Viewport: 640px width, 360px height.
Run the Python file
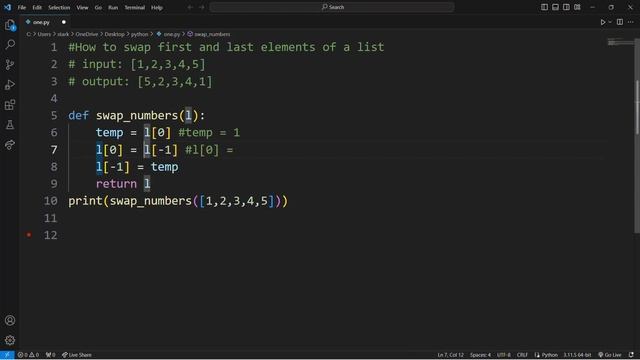(x=602, y=22)
